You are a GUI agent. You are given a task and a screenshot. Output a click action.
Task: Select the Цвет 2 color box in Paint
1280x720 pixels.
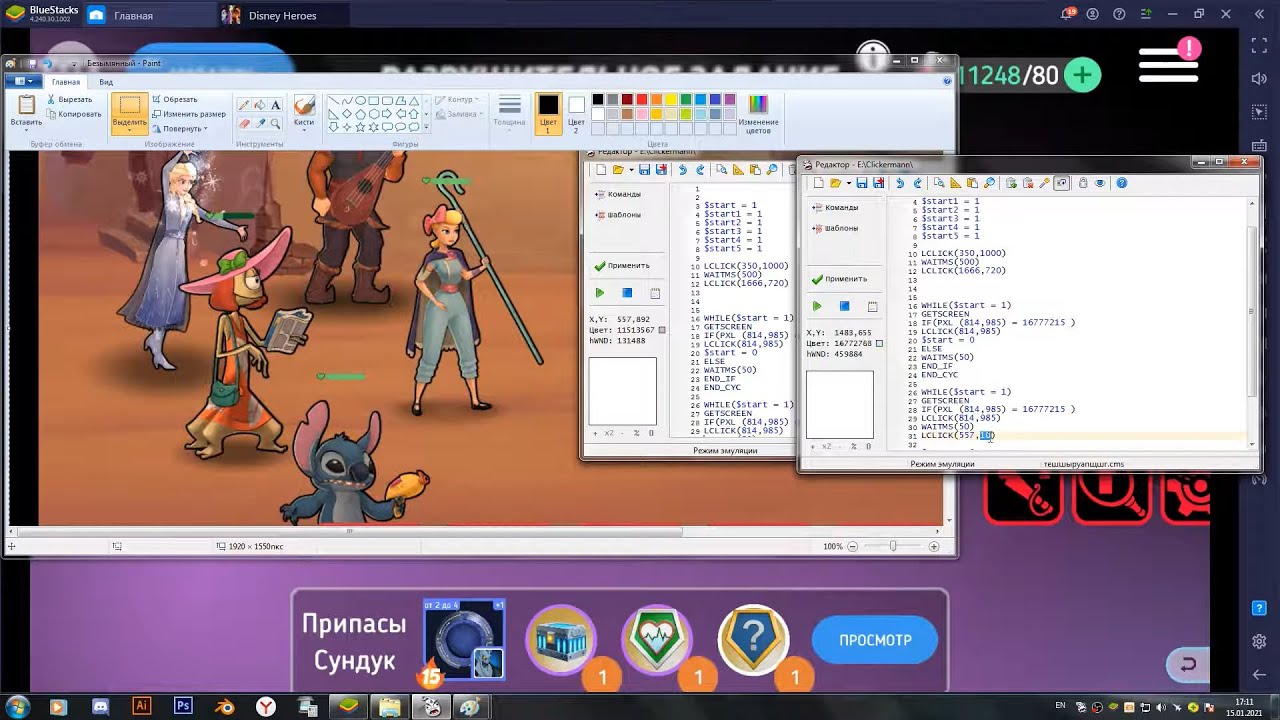pyautogui.click(x=576, y=113)
